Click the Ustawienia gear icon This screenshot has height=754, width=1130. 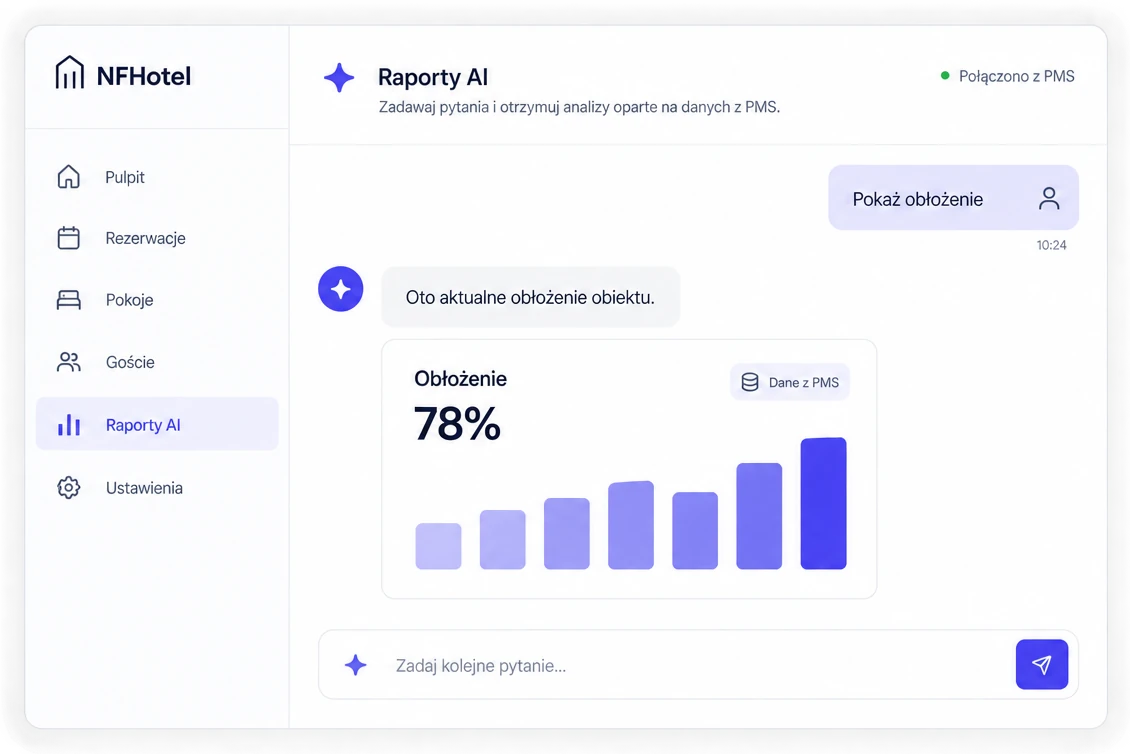pos(68,487)
